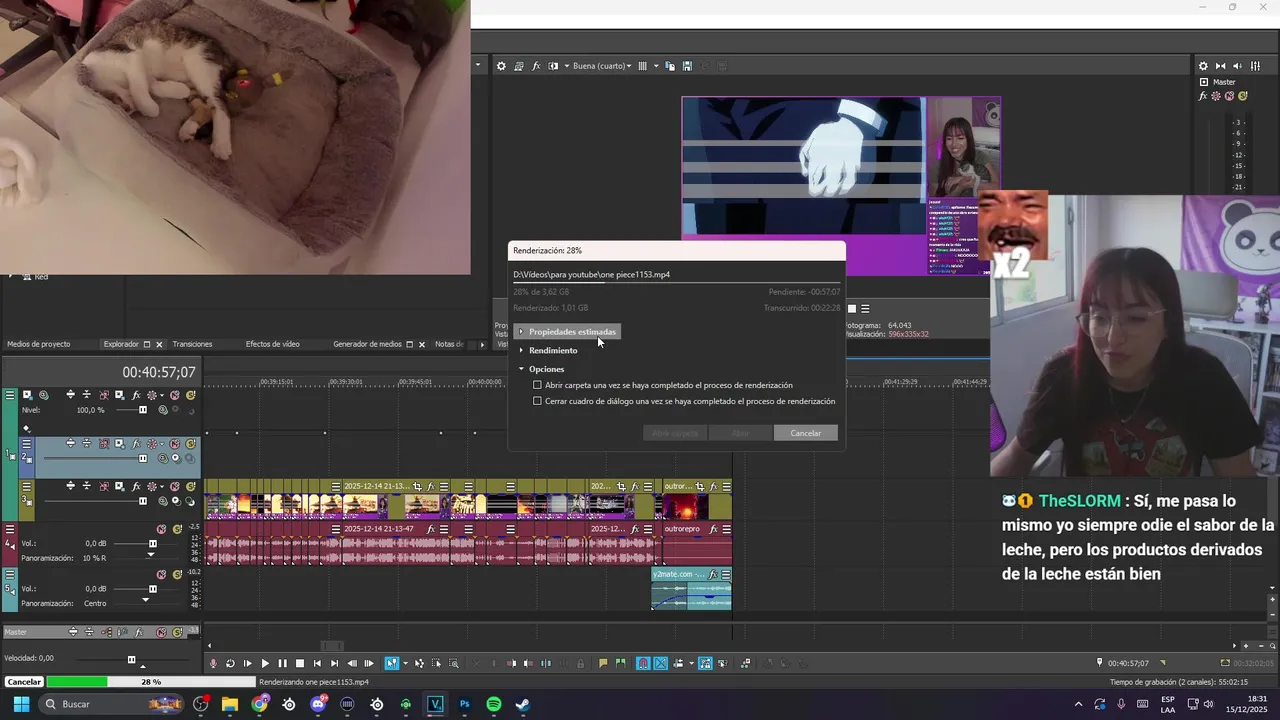Open track 4 hamburger menu

[x=10, y=529]
